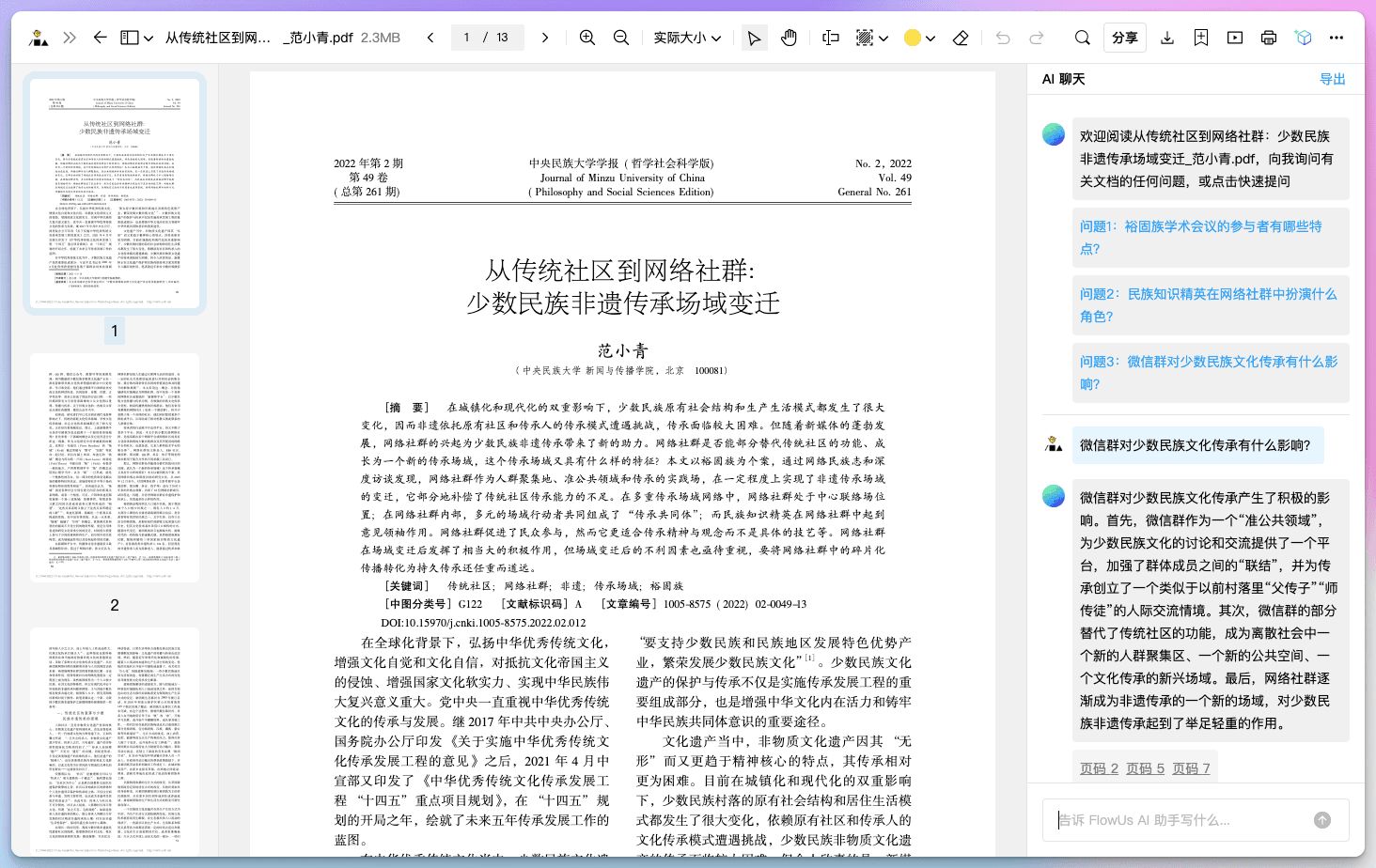Print the document

[x=1269, y=38]
